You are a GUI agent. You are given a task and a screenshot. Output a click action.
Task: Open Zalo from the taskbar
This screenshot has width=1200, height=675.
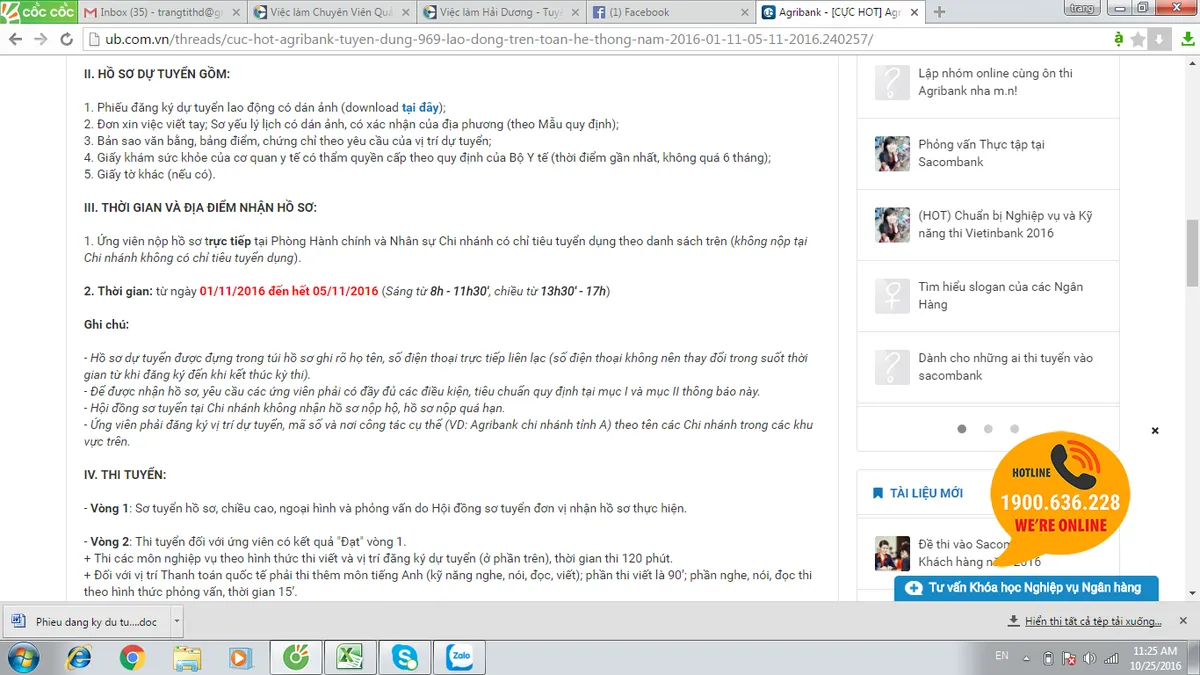click(460, 657)
